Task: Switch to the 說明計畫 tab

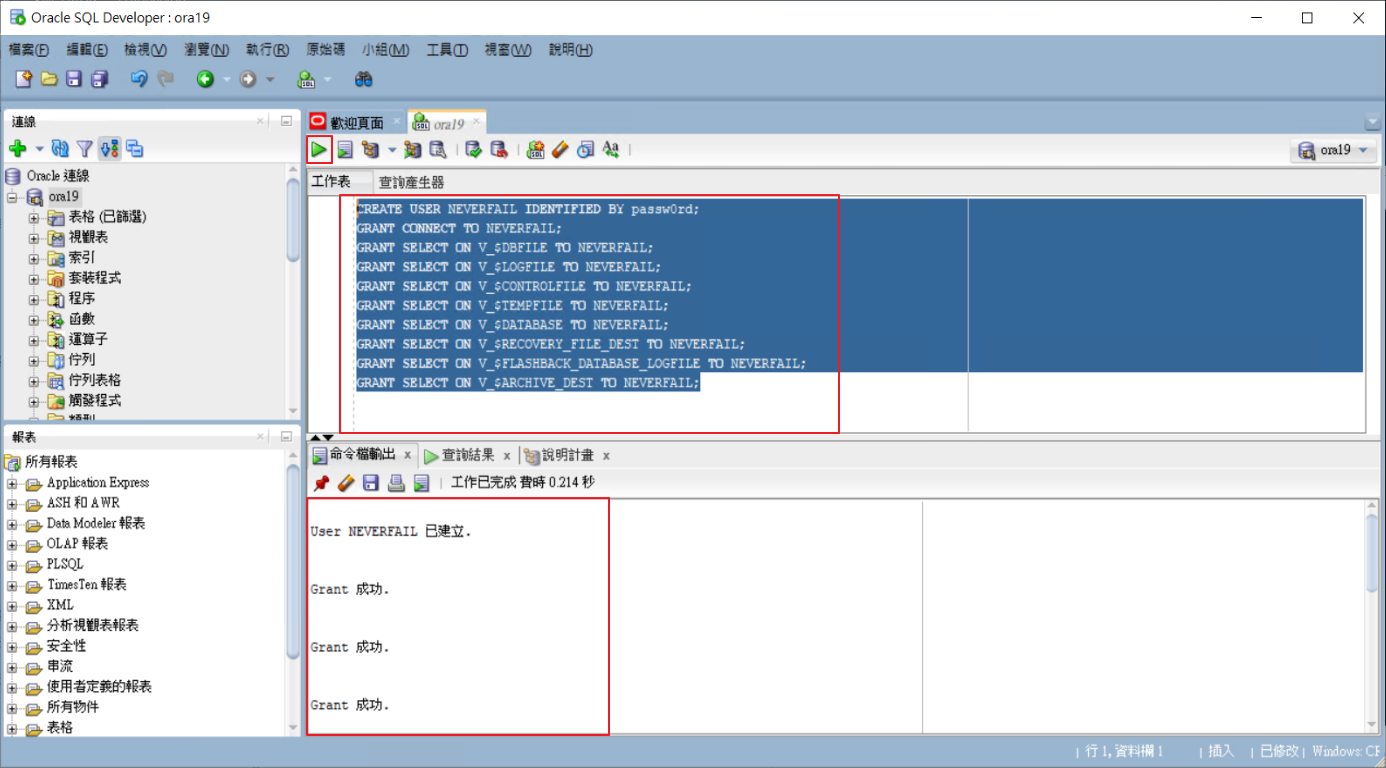Action: point(567,455)
